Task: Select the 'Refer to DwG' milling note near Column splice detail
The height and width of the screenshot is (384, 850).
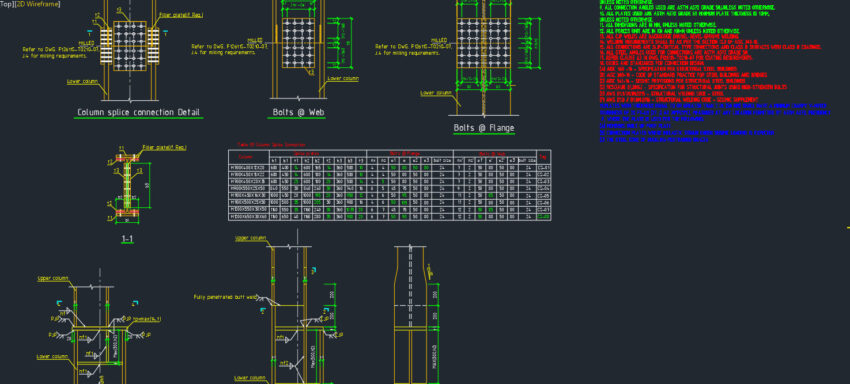Action: click(x=61, y=52)
